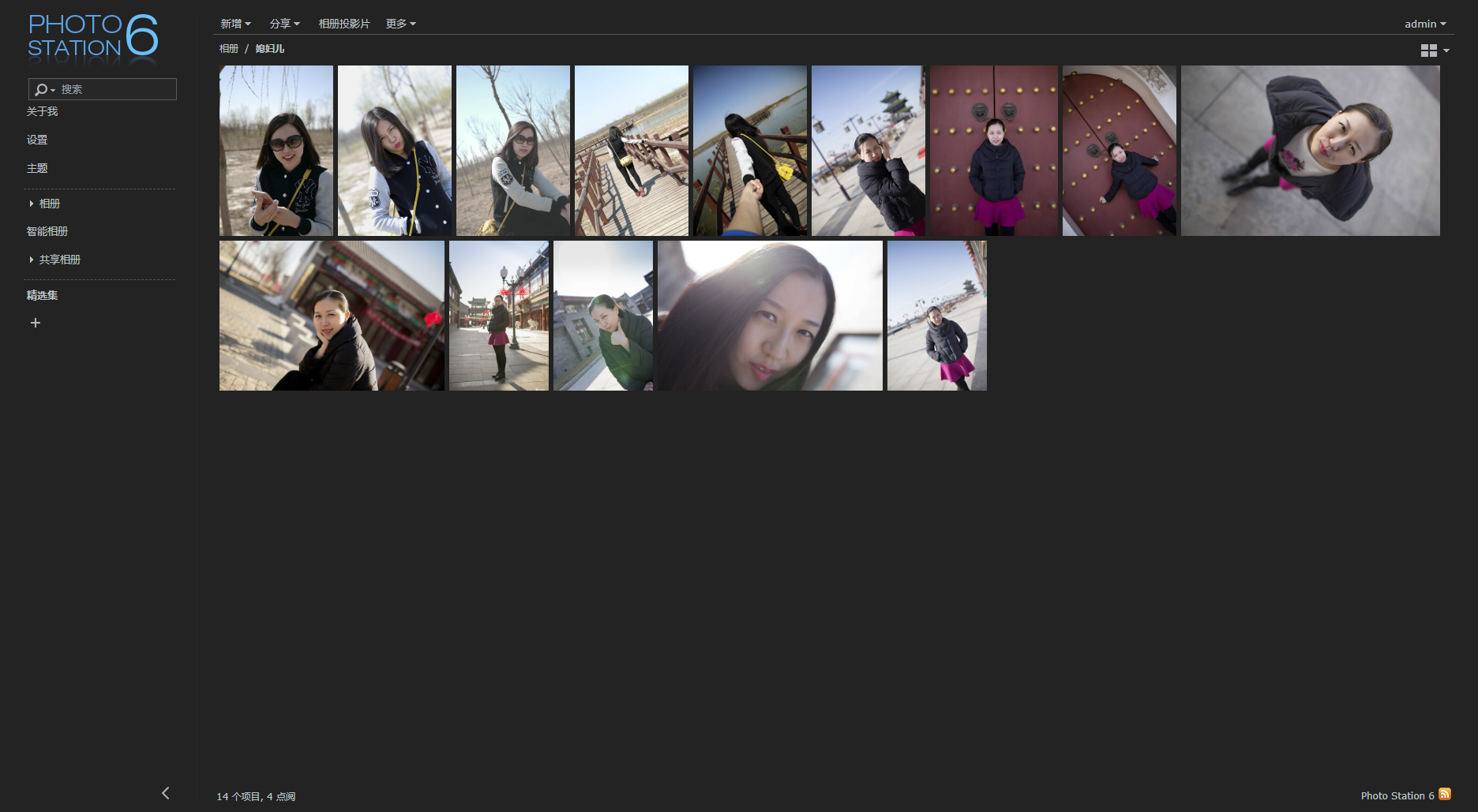Open photo of woman standing on street with lamp
This screenshot has height=812, width=1478.
[x=499, y=316]
